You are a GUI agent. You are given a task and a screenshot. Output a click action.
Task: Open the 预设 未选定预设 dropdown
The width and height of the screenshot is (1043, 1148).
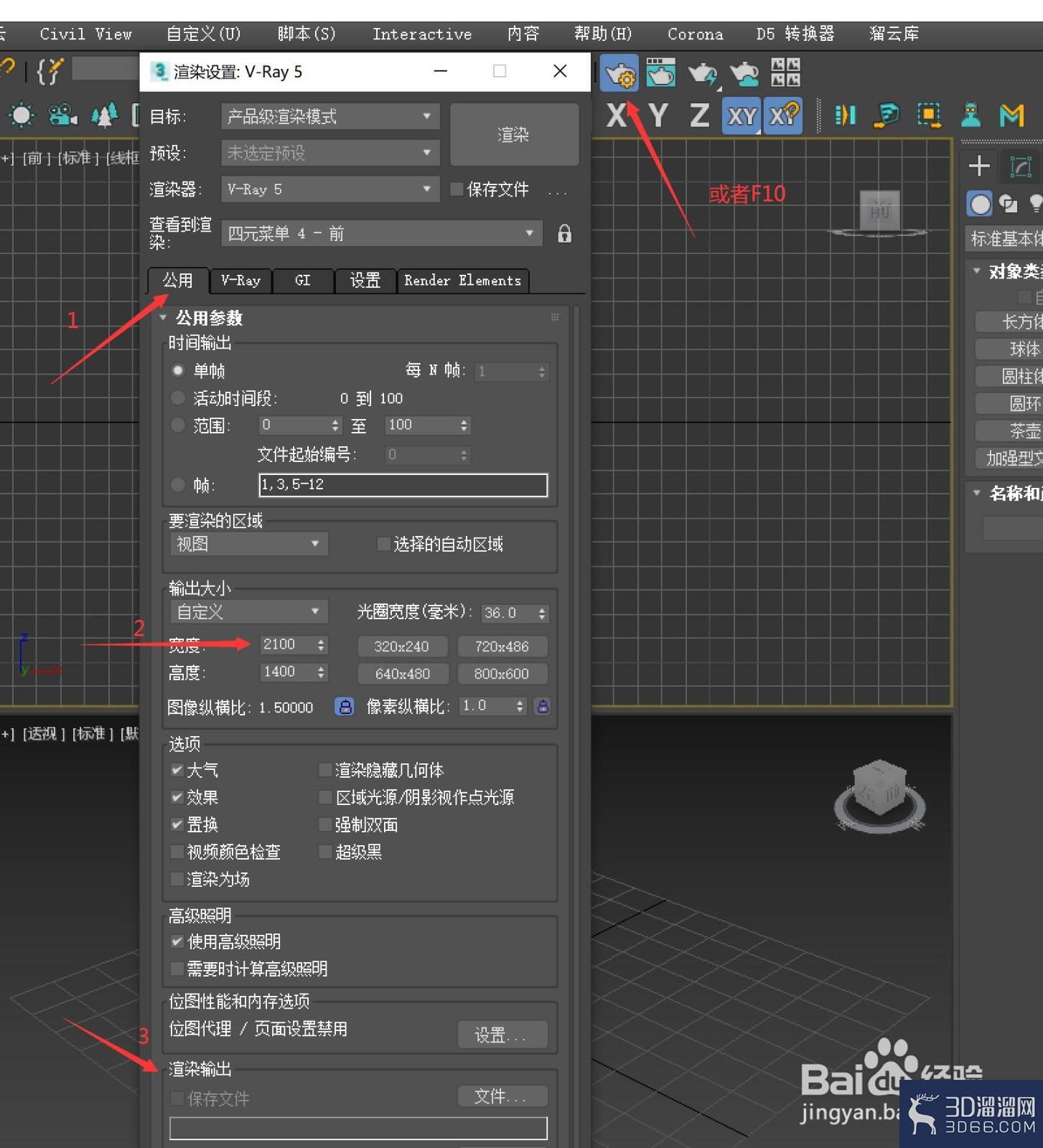click(x=329, y=153)
